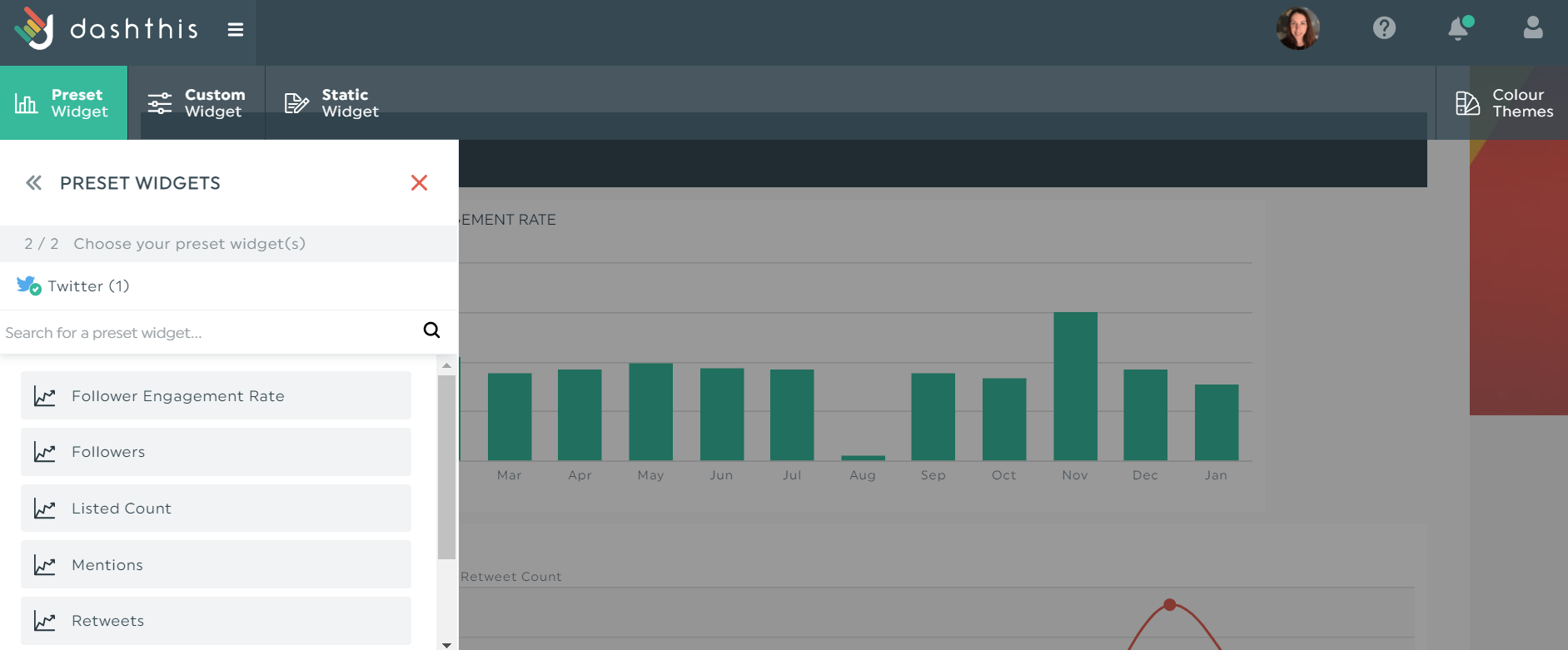This screenshot has width=1568, height=650.
Task: Open the help question mark icon
Action: (x=1384, y=28)
